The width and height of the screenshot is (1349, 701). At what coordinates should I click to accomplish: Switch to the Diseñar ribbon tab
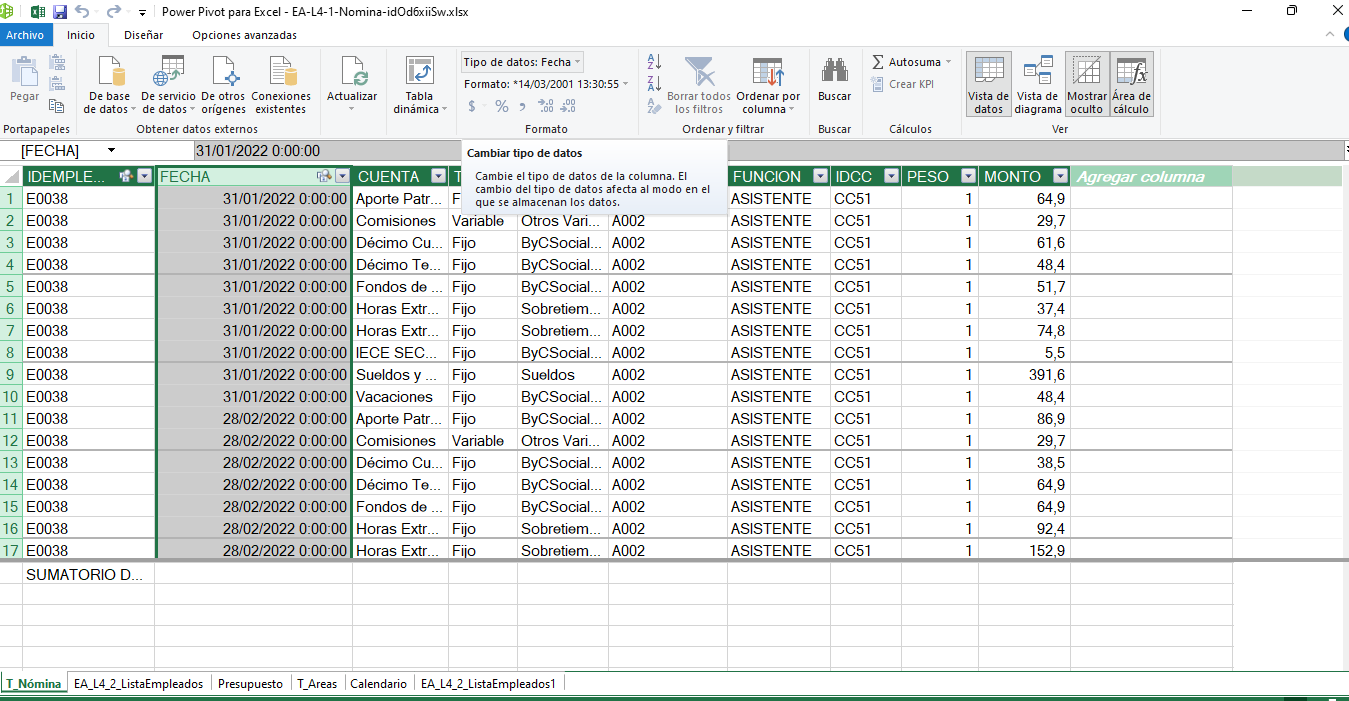tap(143, 35)
